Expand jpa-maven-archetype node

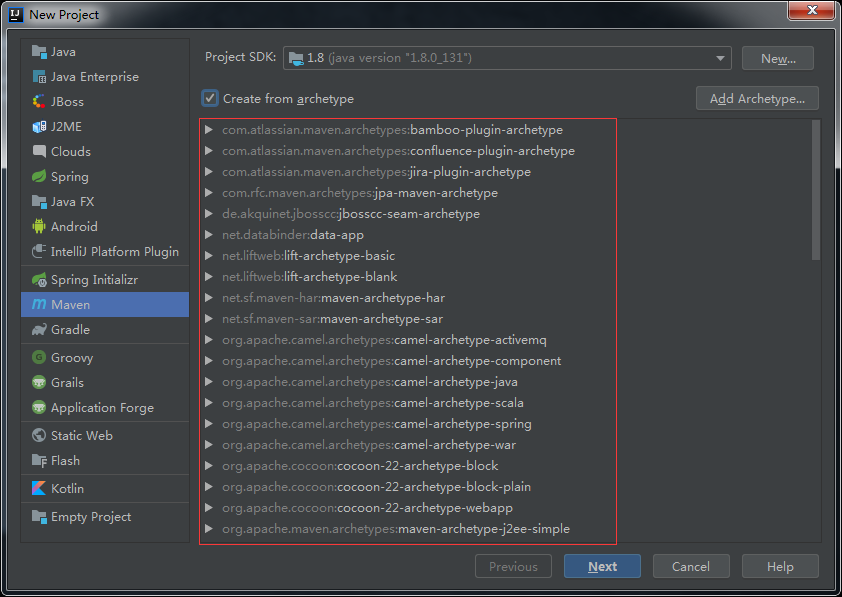pos(209,193)
